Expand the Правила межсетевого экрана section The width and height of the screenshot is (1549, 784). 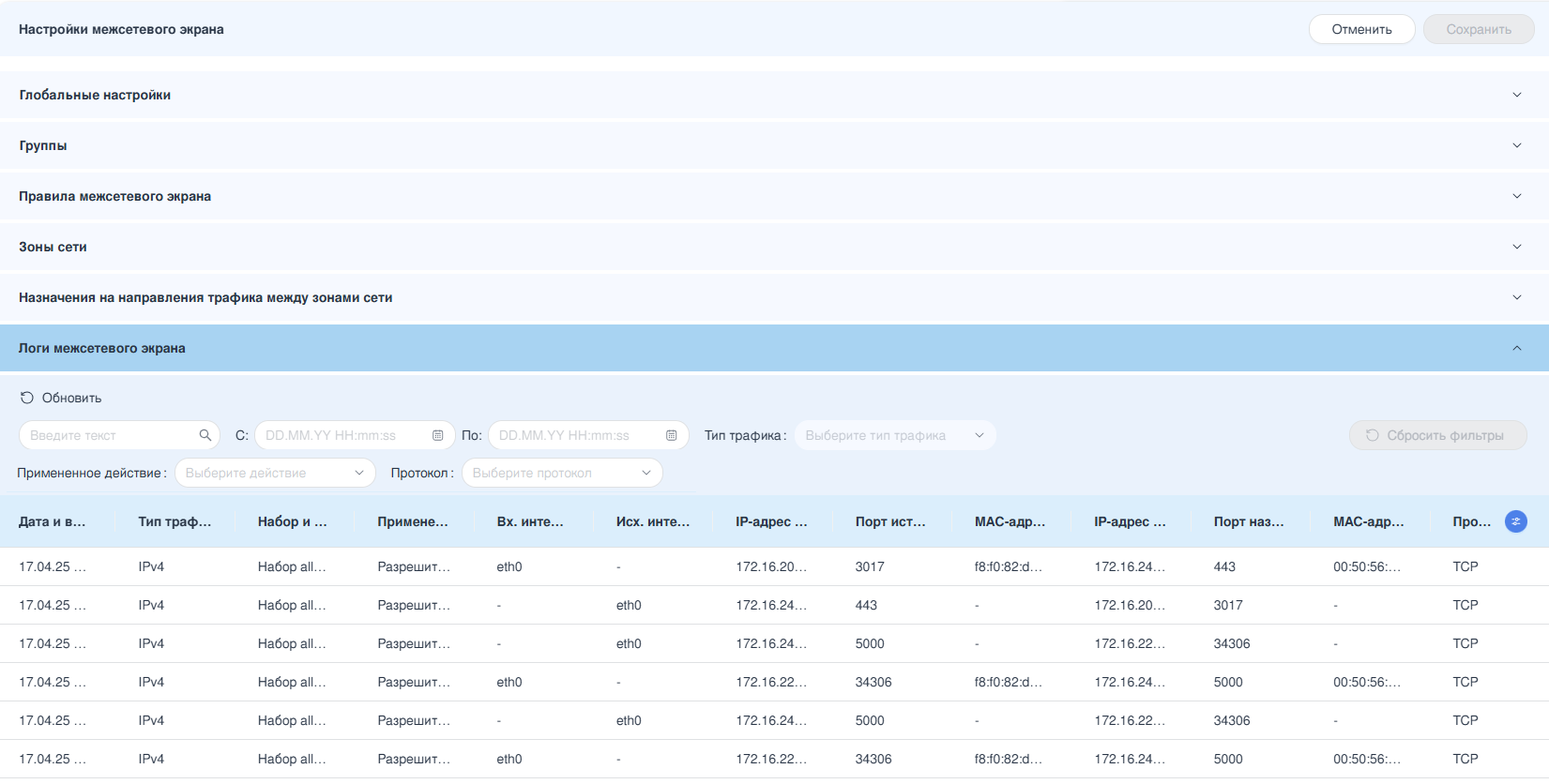(1516, 196)
